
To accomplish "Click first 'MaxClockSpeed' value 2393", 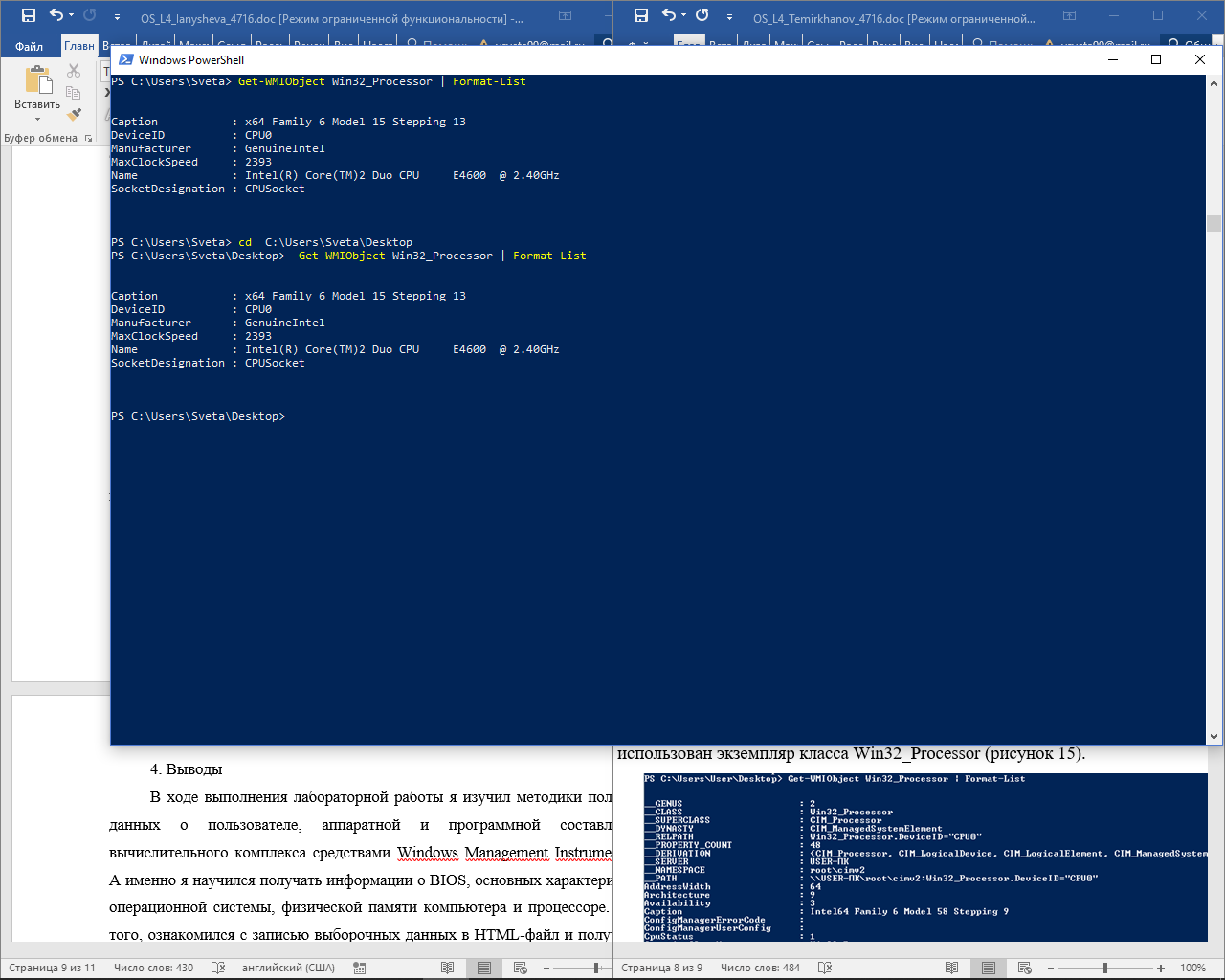I will [258, 162].
